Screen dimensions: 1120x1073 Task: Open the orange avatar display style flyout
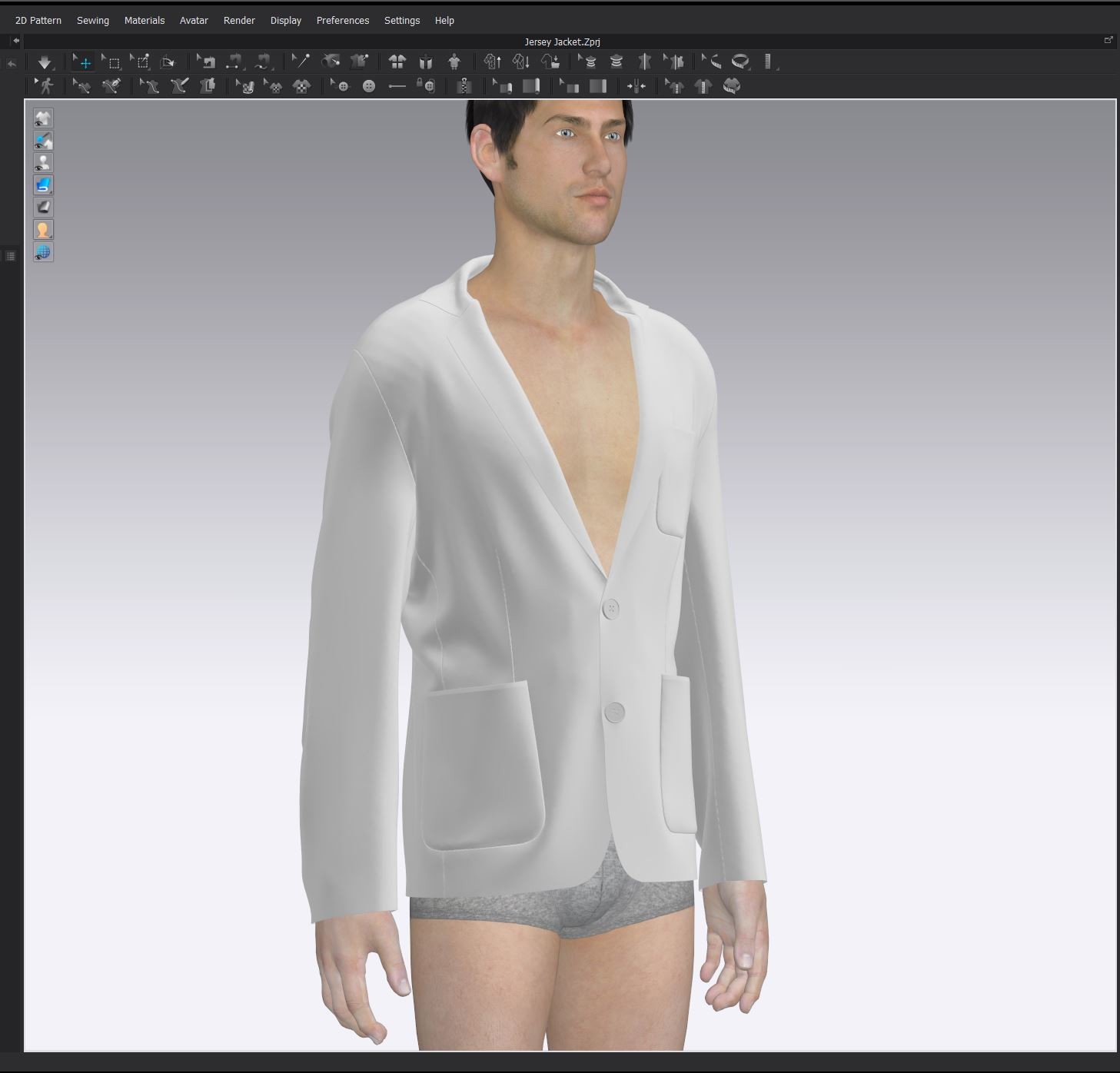pyautogui.click(x=43, y=228)
